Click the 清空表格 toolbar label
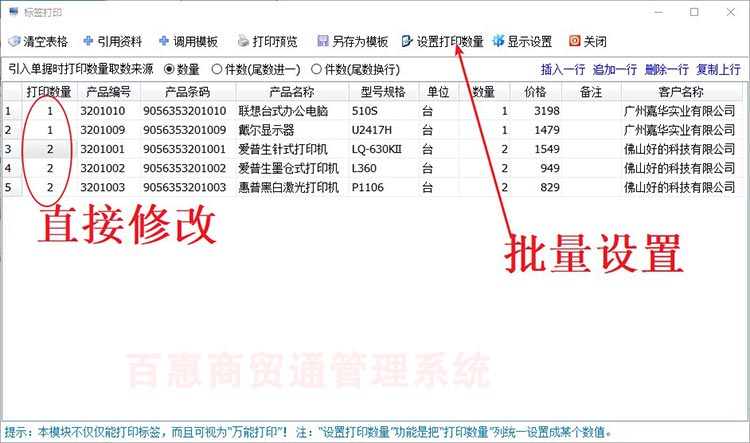Screen dimensions: 750x443 coord(45,42)
